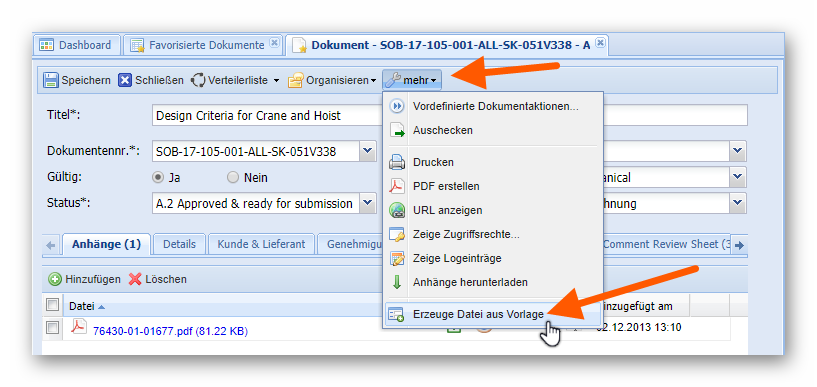Open the Details tab
817x387 pixels.
click(179, 244)
